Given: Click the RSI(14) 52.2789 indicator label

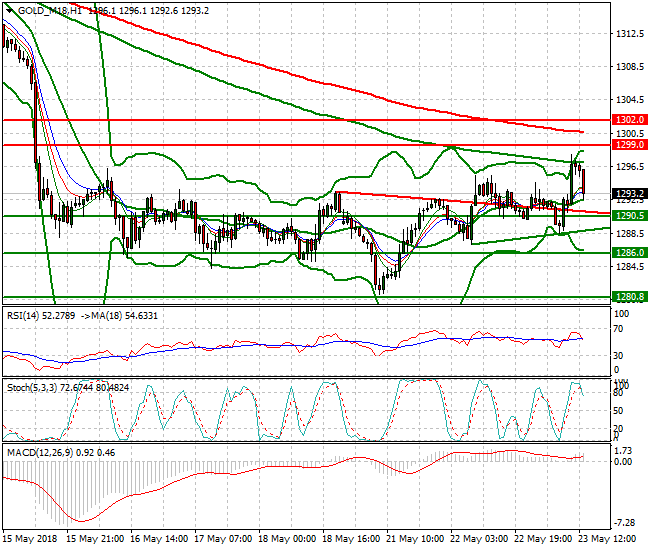Looking at the screenshot, I should click(x=41, y=316).
